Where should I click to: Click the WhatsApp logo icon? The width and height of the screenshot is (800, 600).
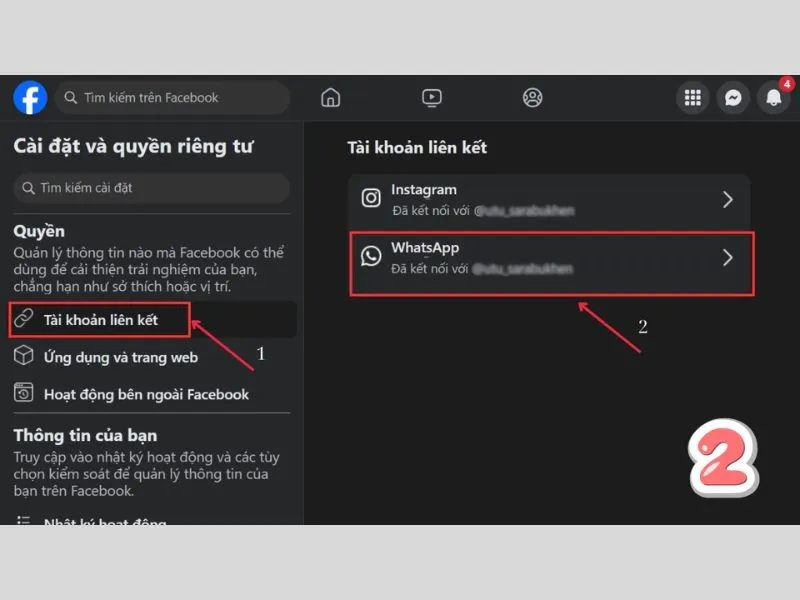(x=371, y=256)
